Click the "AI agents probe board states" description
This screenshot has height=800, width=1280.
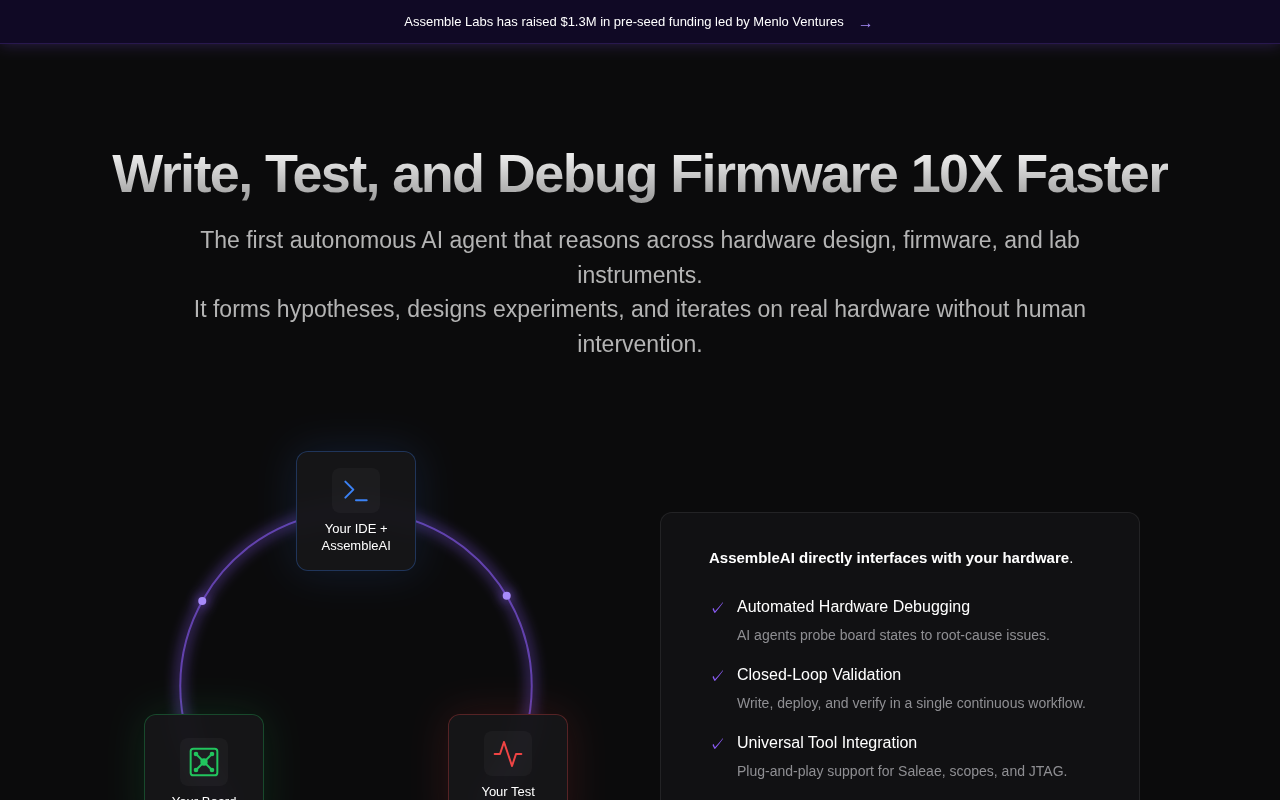(893, 635)
